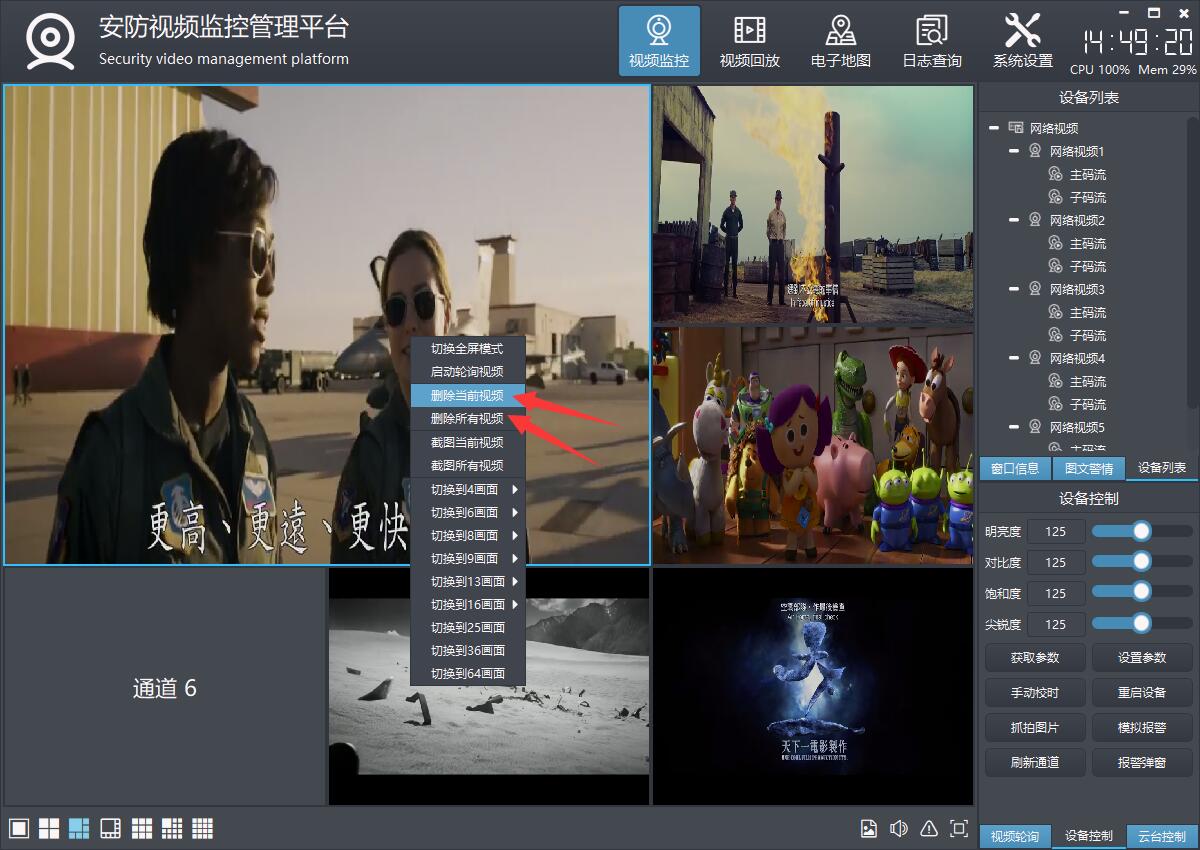1200x850 pixels.
Task: Open the 电子地图 map module
Action: [x=840, y=42]
